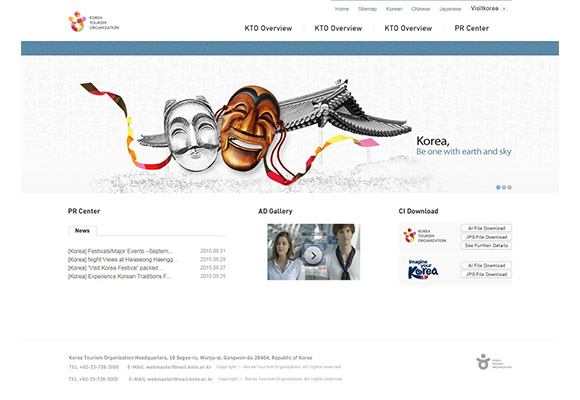Select the second carousel dot indicator
Image resolution: width=580 pixels, height=400 pixels.
tap(504, 188)
